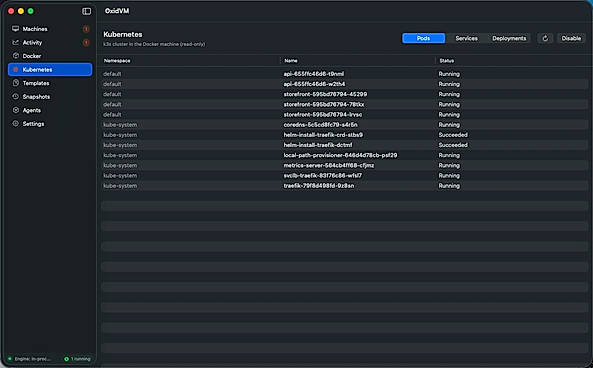Select the Kubernetes sidebar item

pyautogui.click(x=50, y=70)
